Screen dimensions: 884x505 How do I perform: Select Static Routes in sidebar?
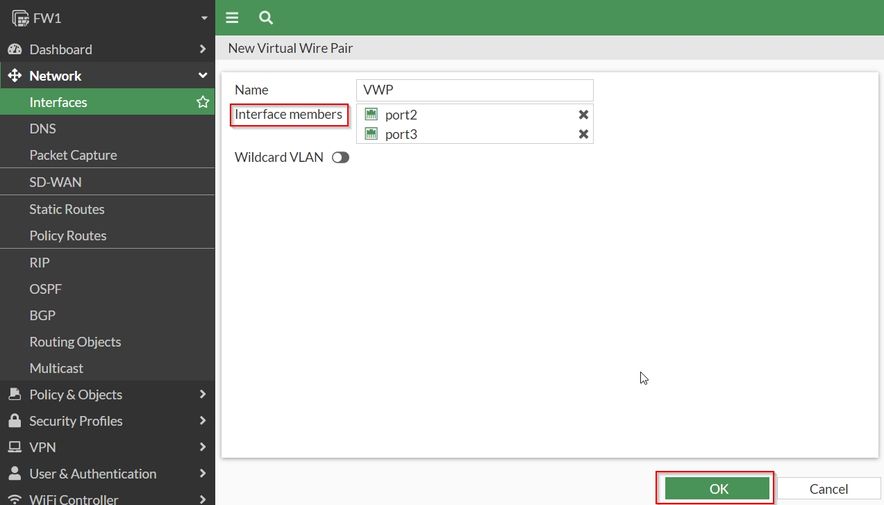click(107, 209)
